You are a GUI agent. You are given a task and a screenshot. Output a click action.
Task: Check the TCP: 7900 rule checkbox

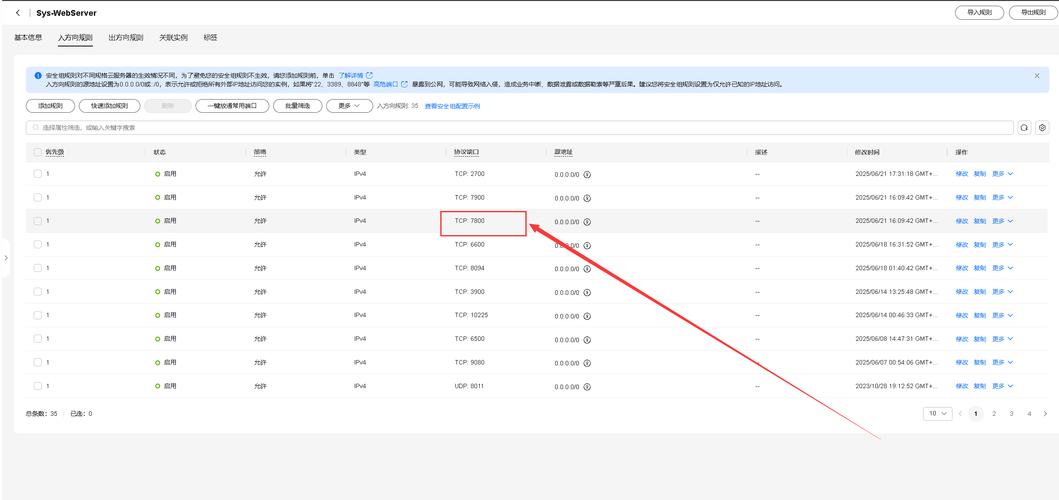[37, 197]
